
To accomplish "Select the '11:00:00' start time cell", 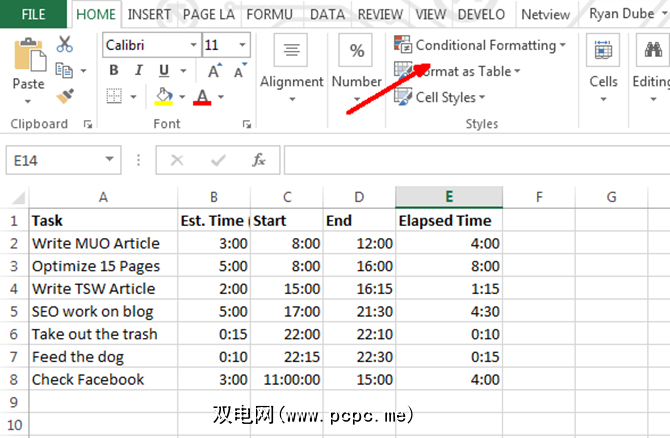I will (x=287, y=379).
